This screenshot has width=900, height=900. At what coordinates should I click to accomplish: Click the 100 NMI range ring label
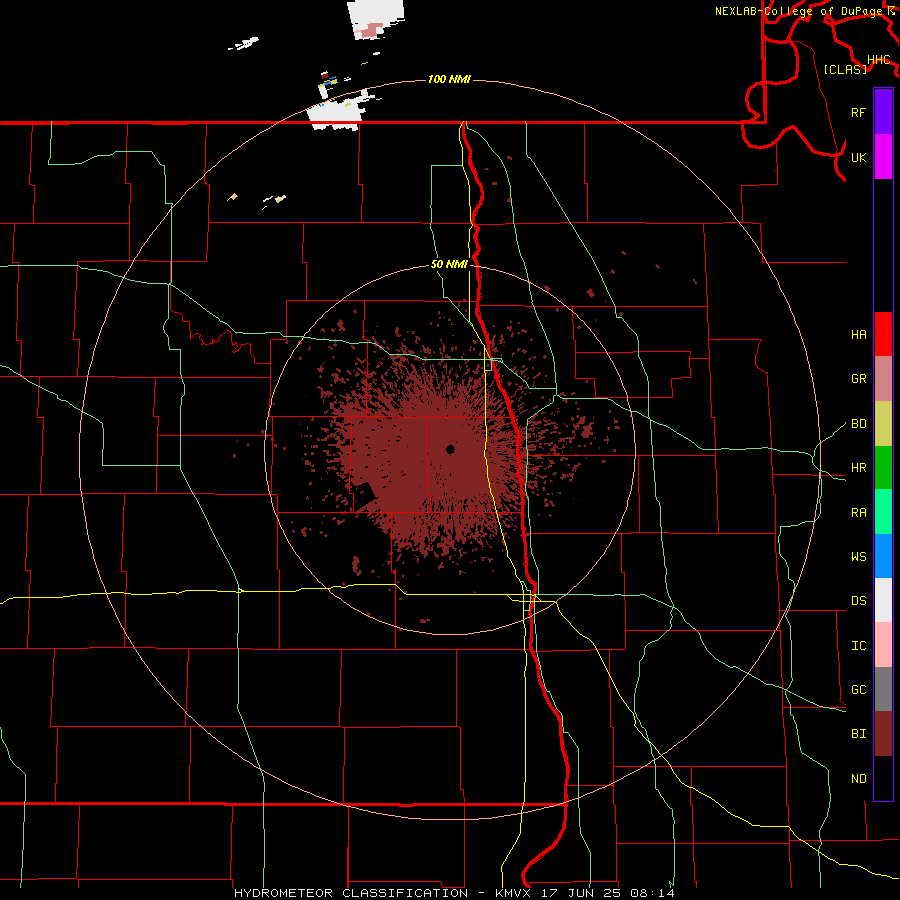(x=449, y=79)
